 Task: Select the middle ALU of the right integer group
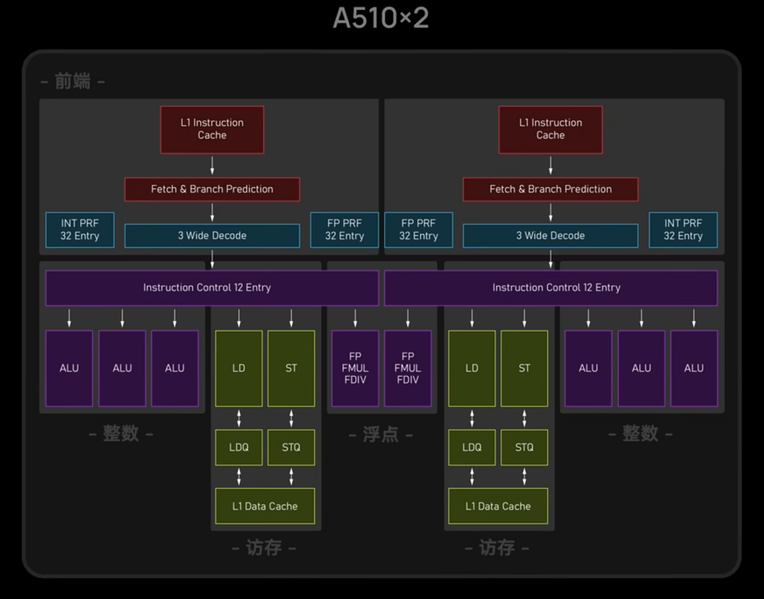click(x=641, y=368)
